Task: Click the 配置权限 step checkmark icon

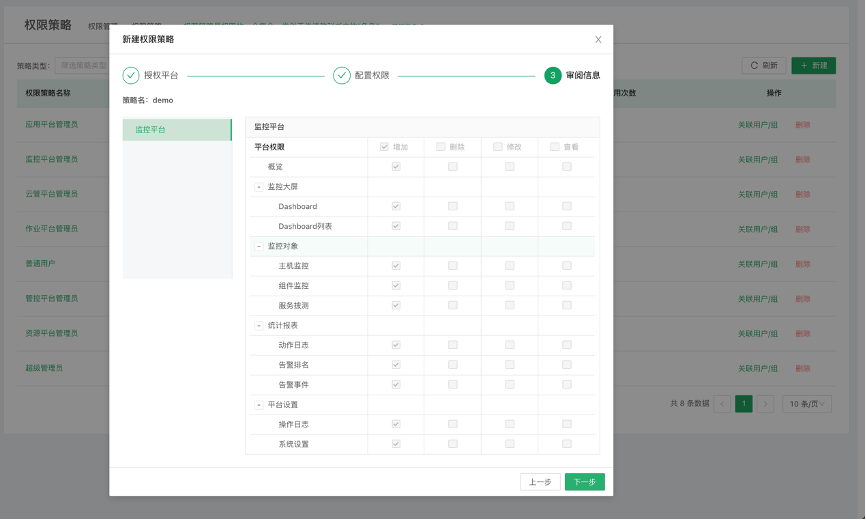Action: [x=342, y=75]
